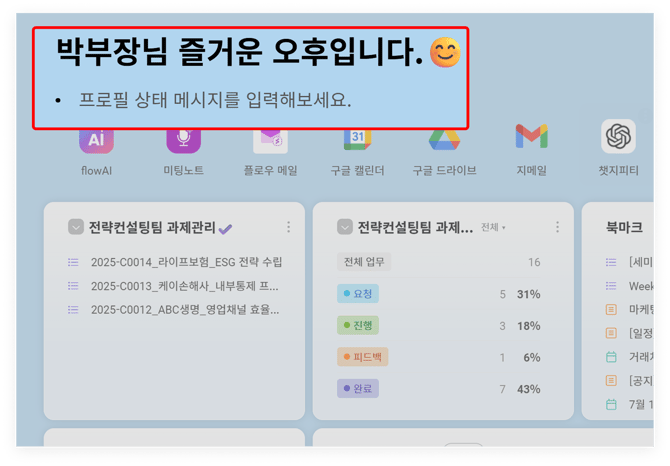Image resolution: width=670 pixels, height=466 pixels.
Task: Open 구글 드라이브 shortcut icon
Action: coord(444,140)
